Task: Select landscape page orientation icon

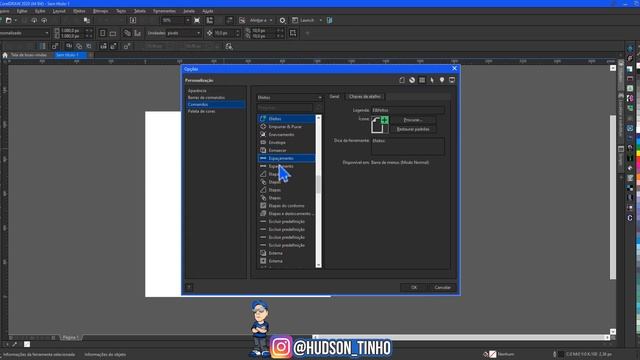Action: [113, 33]
